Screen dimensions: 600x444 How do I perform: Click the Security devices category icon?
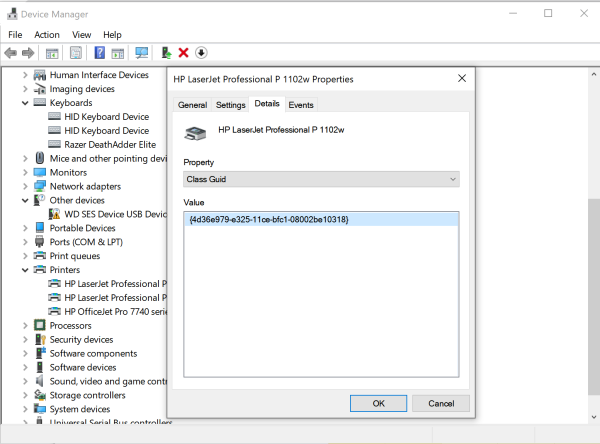[40, 339]
